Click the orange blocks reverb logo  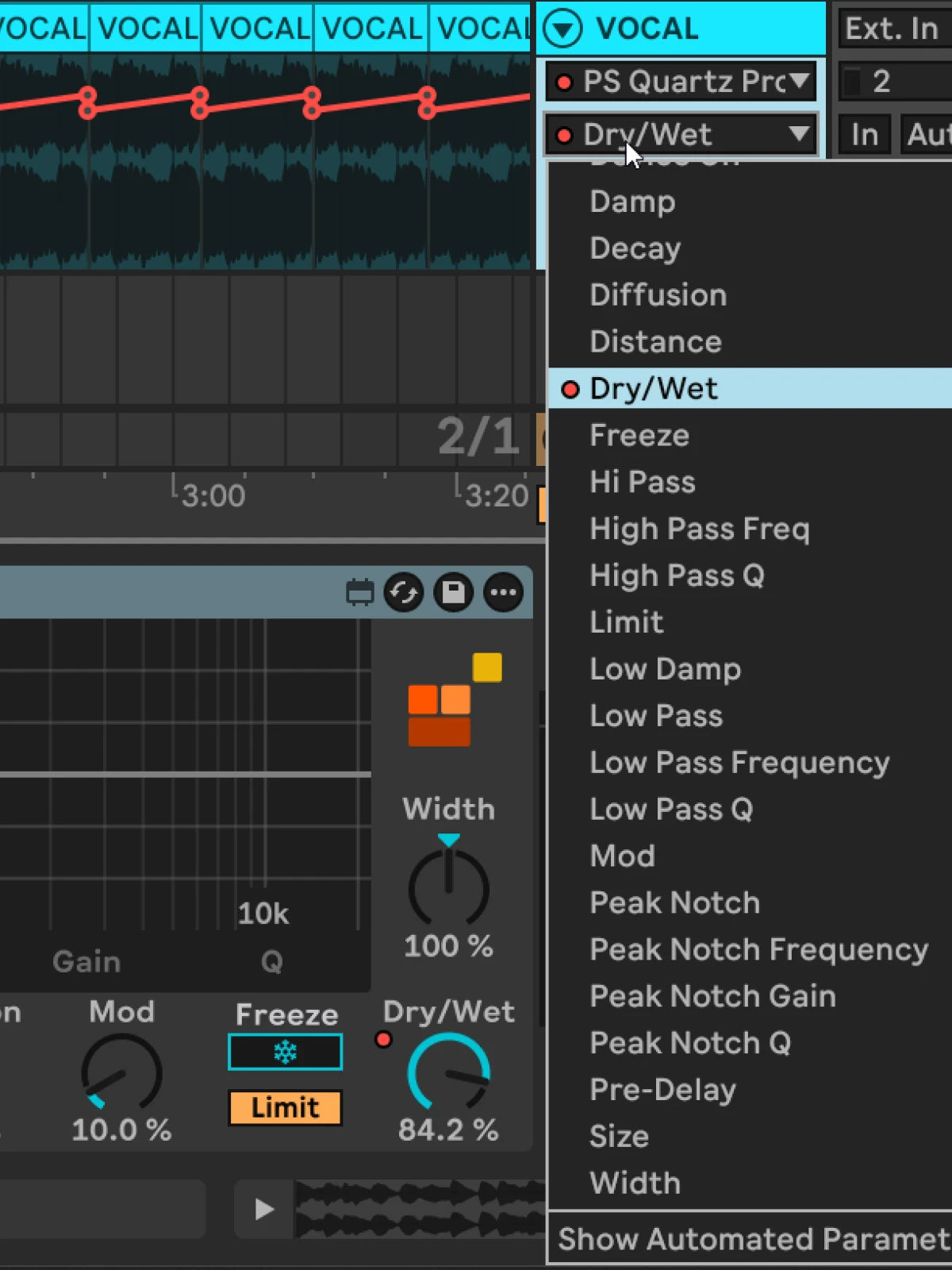pyautogui.click(x=439, y=715)
